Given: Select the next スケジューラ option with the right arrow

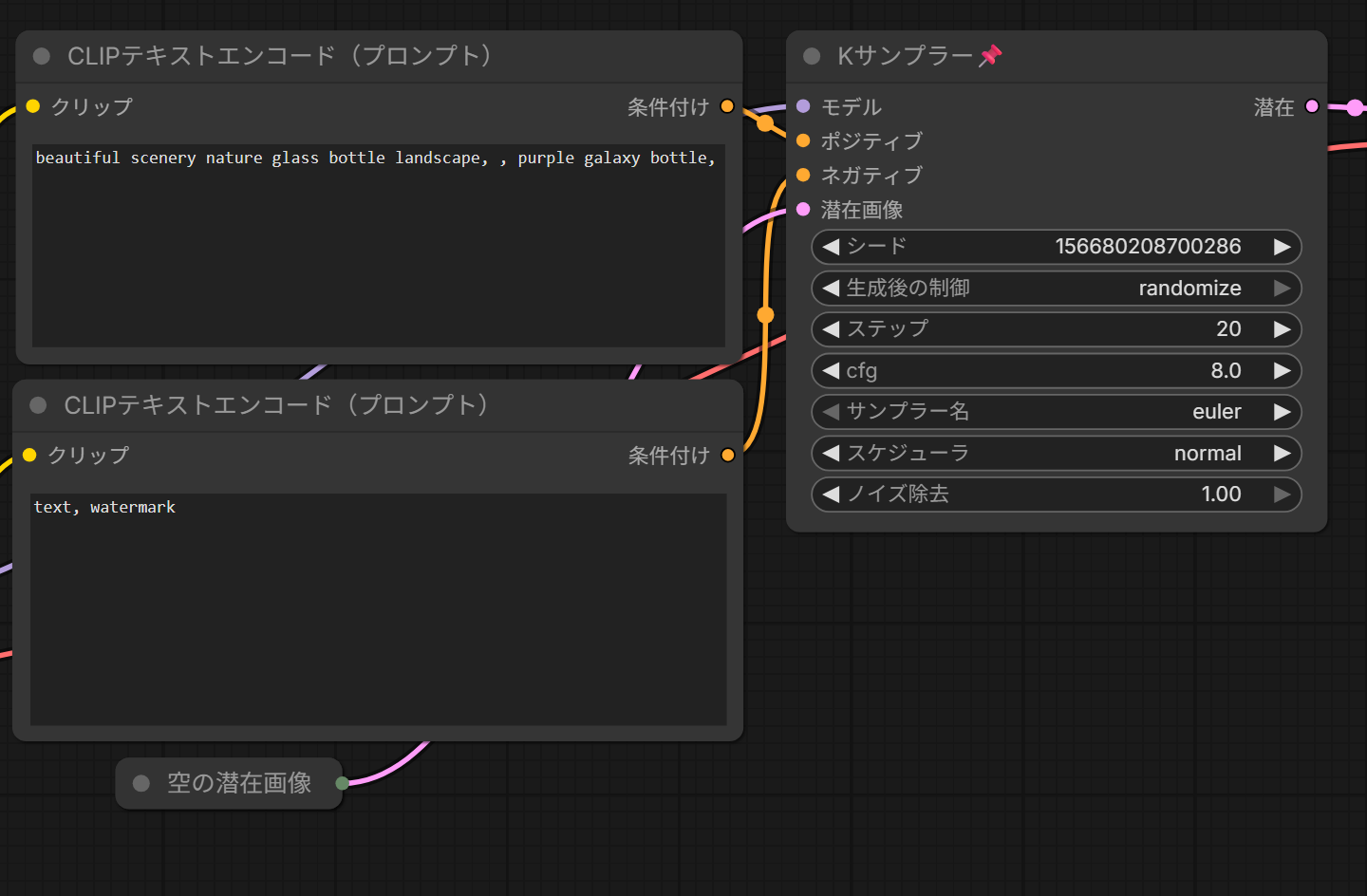Looking at the screenshot, I should [1282, 453].
